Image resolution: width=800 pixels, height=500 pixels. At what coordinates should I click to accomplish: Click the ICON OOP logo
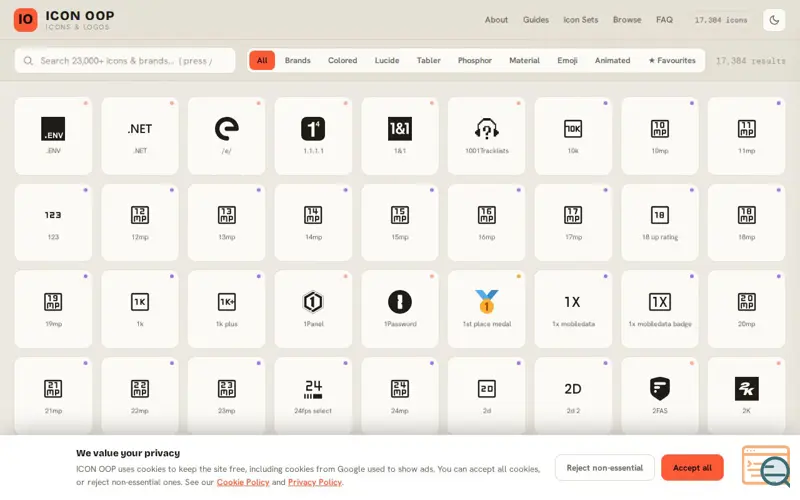[x=64, y=20]
